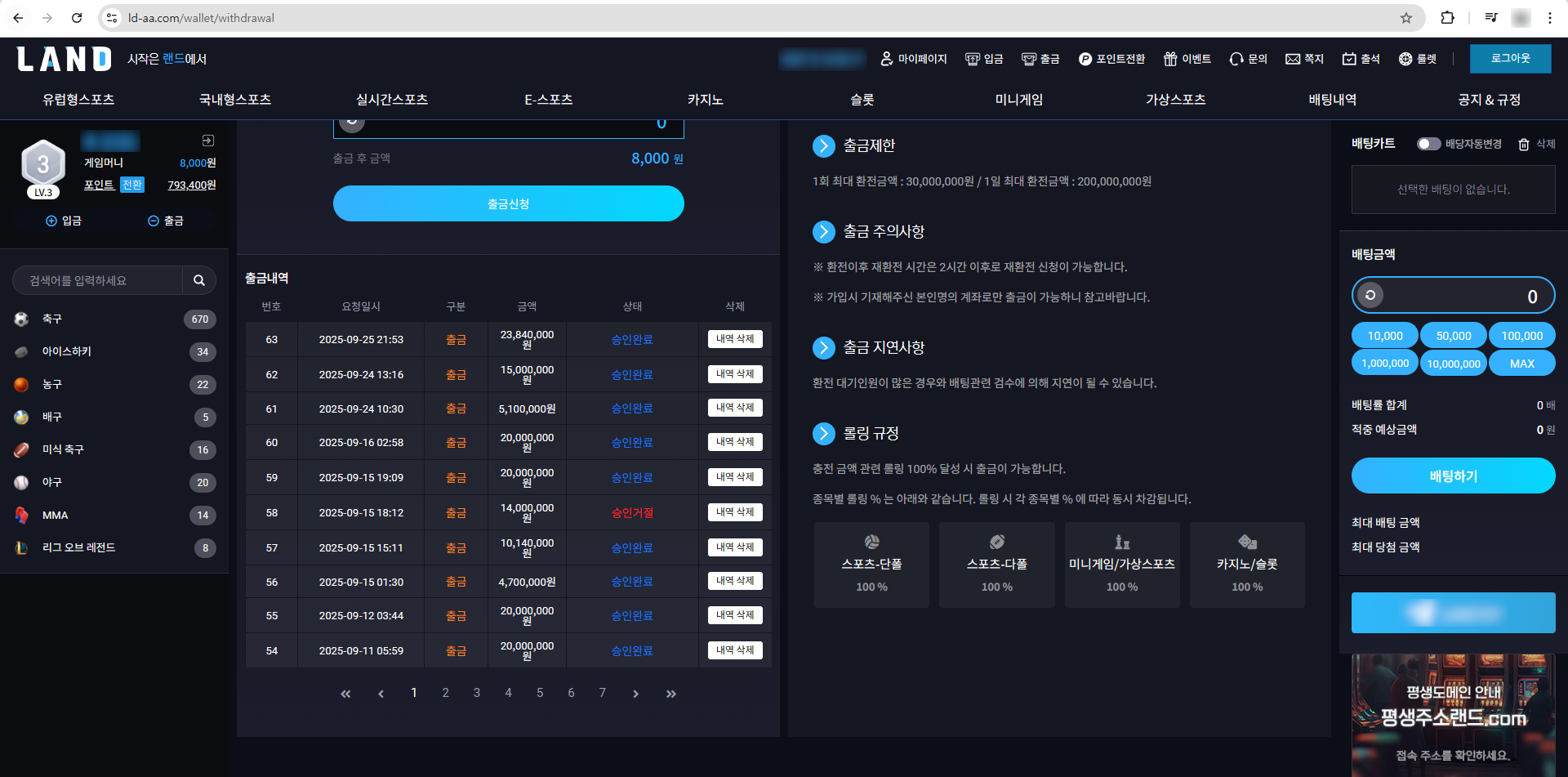Open 포인트전환 in the top bar

point(1111,59)
